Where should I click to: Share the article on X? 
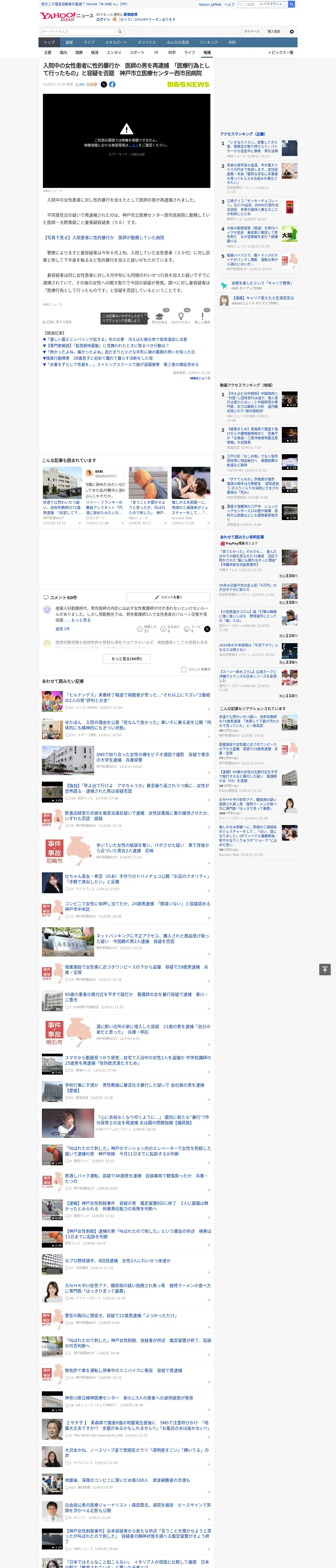(x=104, y=85)
